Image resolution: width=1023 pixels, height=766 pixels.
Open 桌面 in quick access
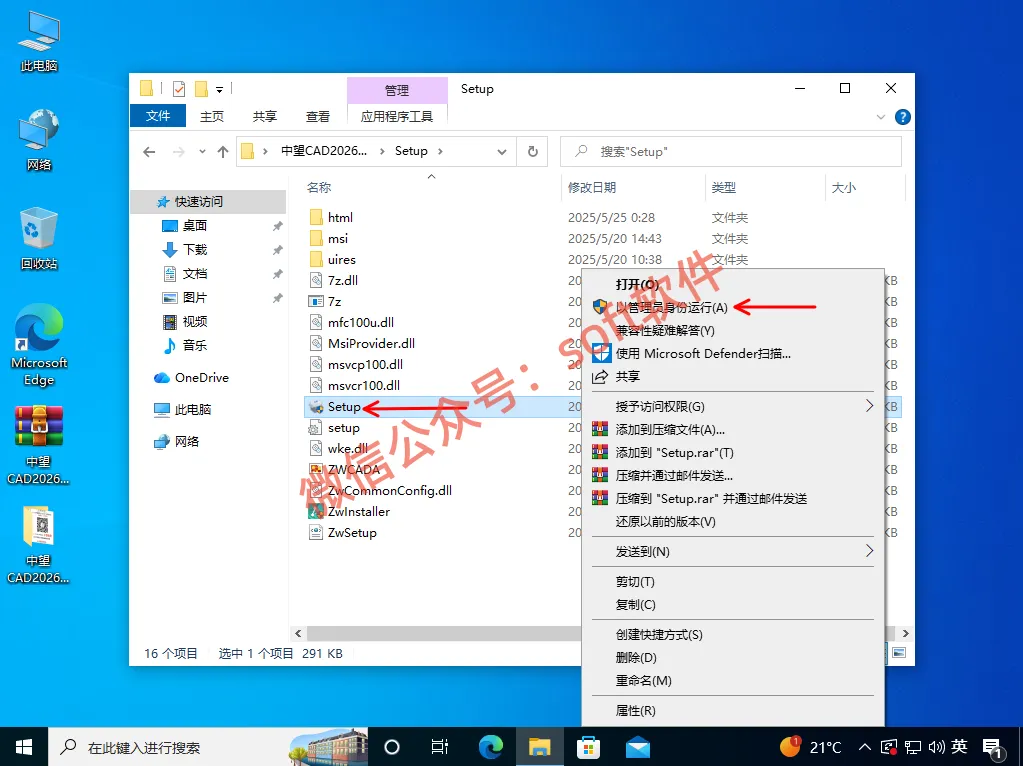pos(194,226)
